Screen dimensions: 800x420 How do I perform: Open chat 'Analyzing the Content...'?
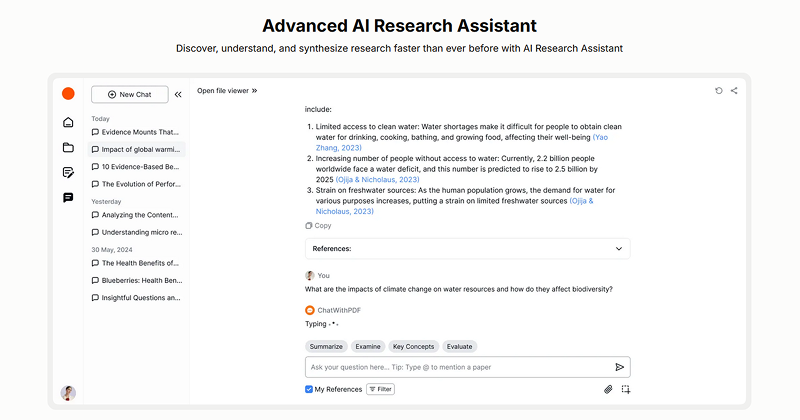136,215
